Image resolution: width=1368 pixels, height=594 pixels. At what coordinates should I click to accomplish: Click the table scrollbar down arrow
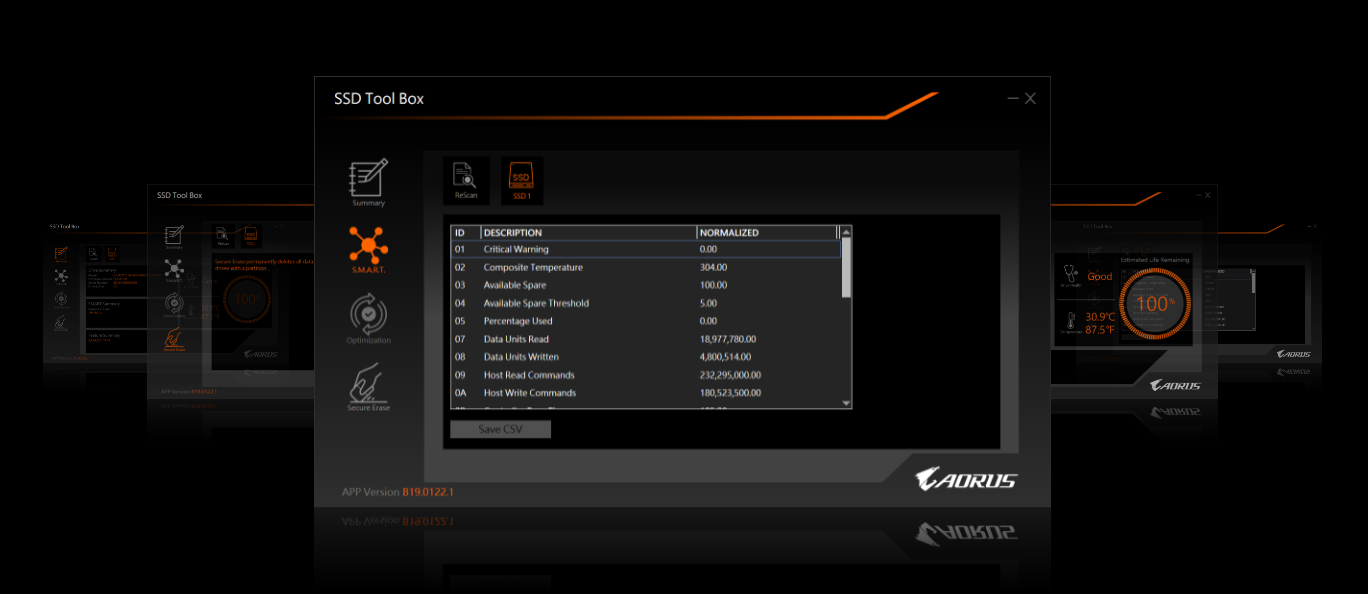coord(847,403)
